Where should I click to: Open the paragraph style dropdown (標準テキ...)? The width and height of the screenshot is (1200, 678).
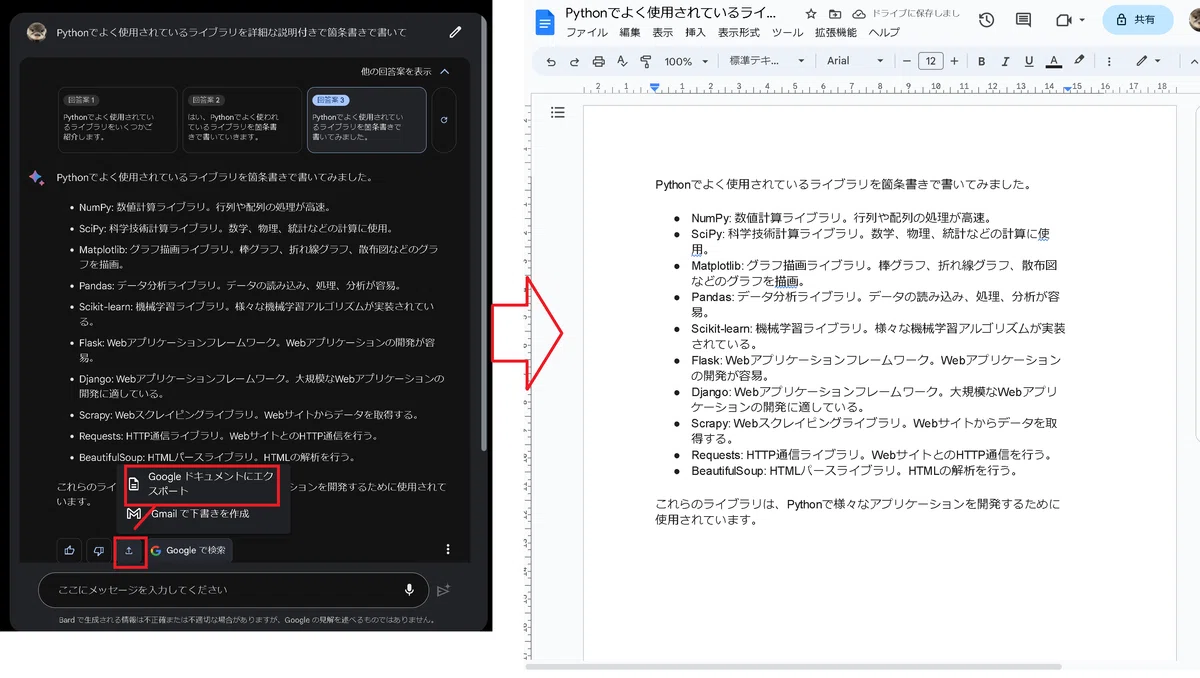pos(766,61)
